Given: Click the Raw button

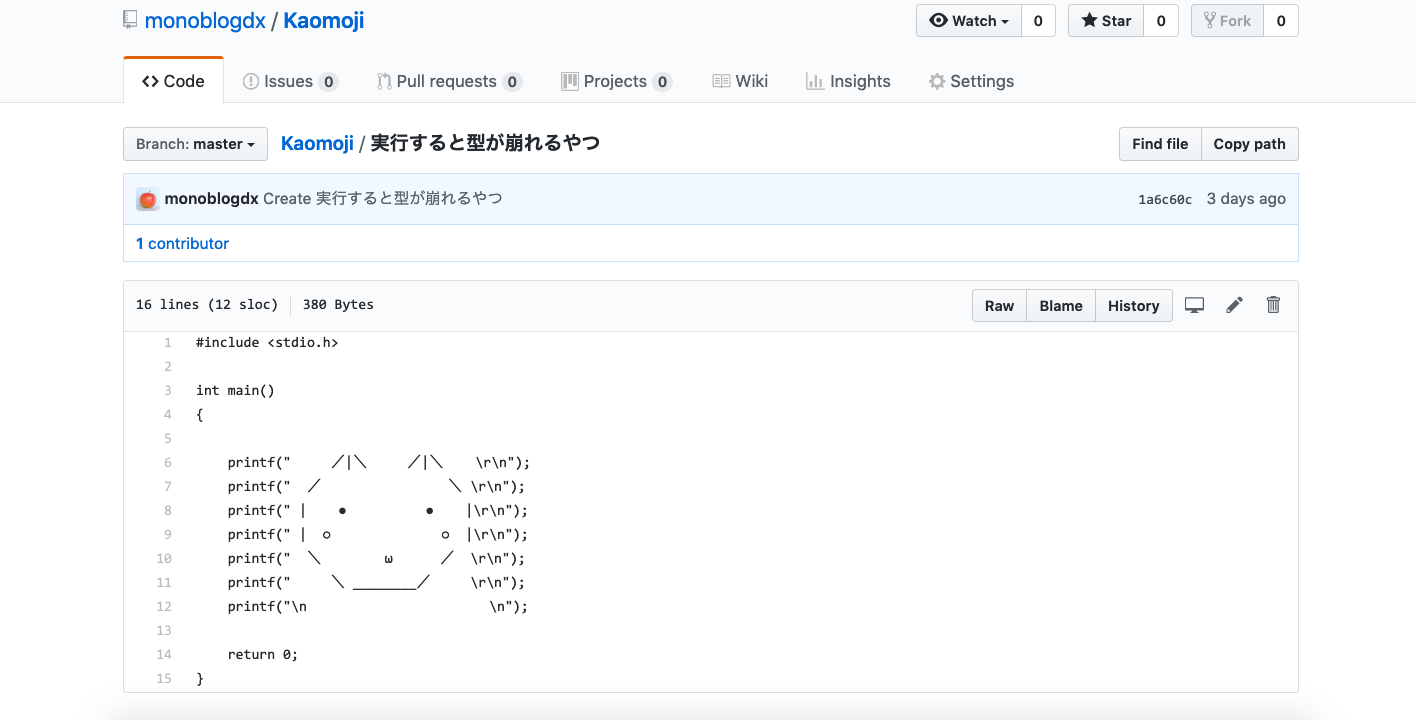Looking at the screenshot, I should point(999,306).
